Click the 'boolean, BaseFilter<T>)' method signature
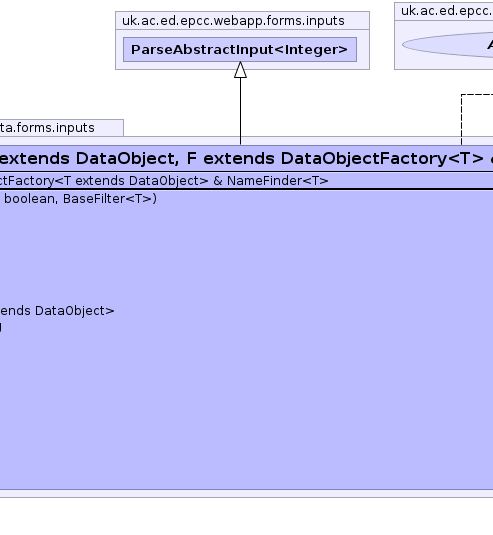Viewport: 493px width, 535px height. tap(81, 199)
